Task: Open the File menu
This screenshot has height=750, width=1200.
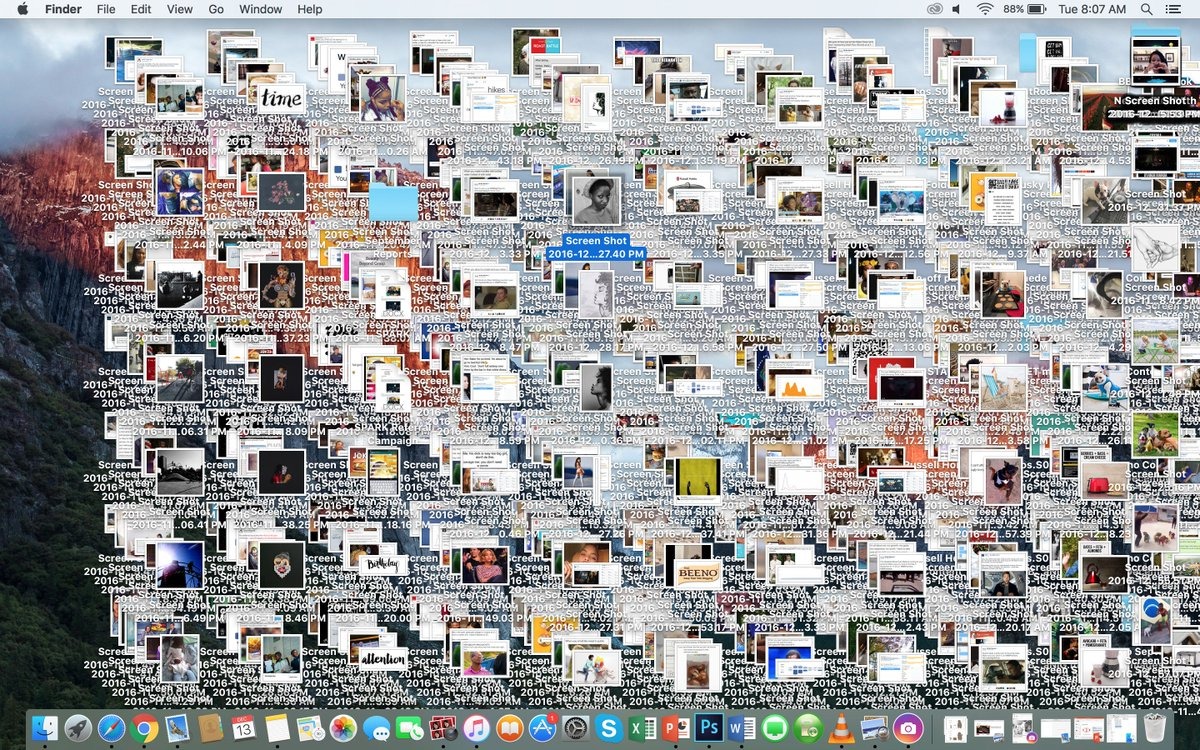Action: 105,9
